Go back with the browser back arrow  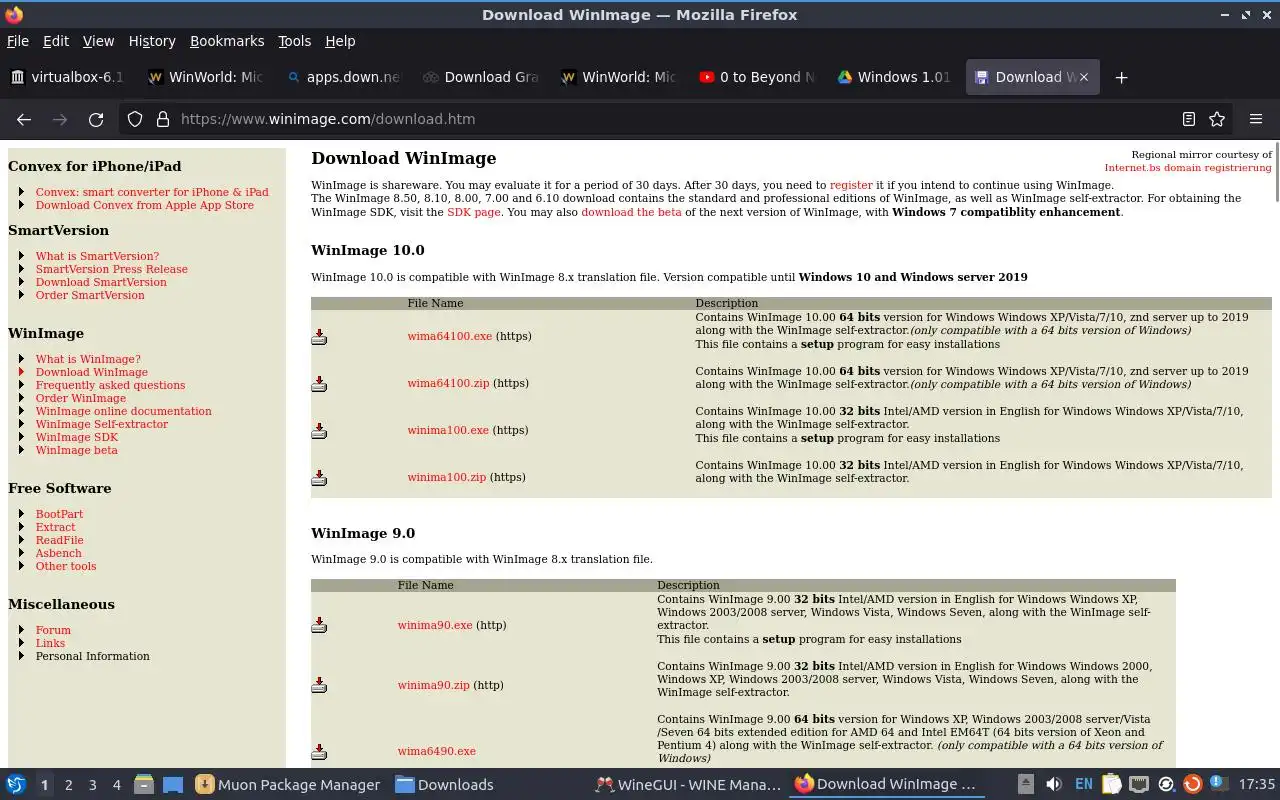tap(24, 119)
